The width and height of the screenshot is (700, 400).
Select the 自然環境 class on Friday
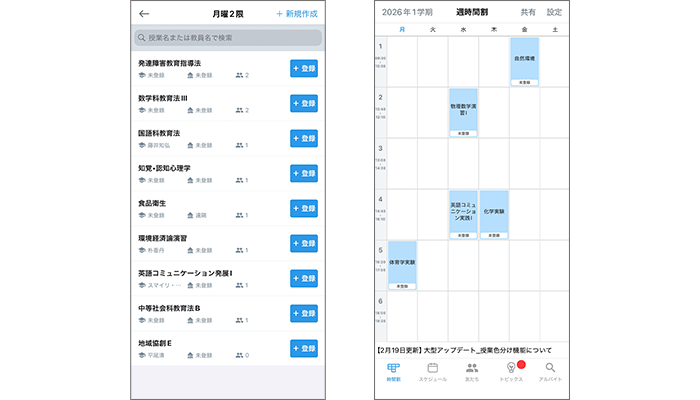coord(524,60)
